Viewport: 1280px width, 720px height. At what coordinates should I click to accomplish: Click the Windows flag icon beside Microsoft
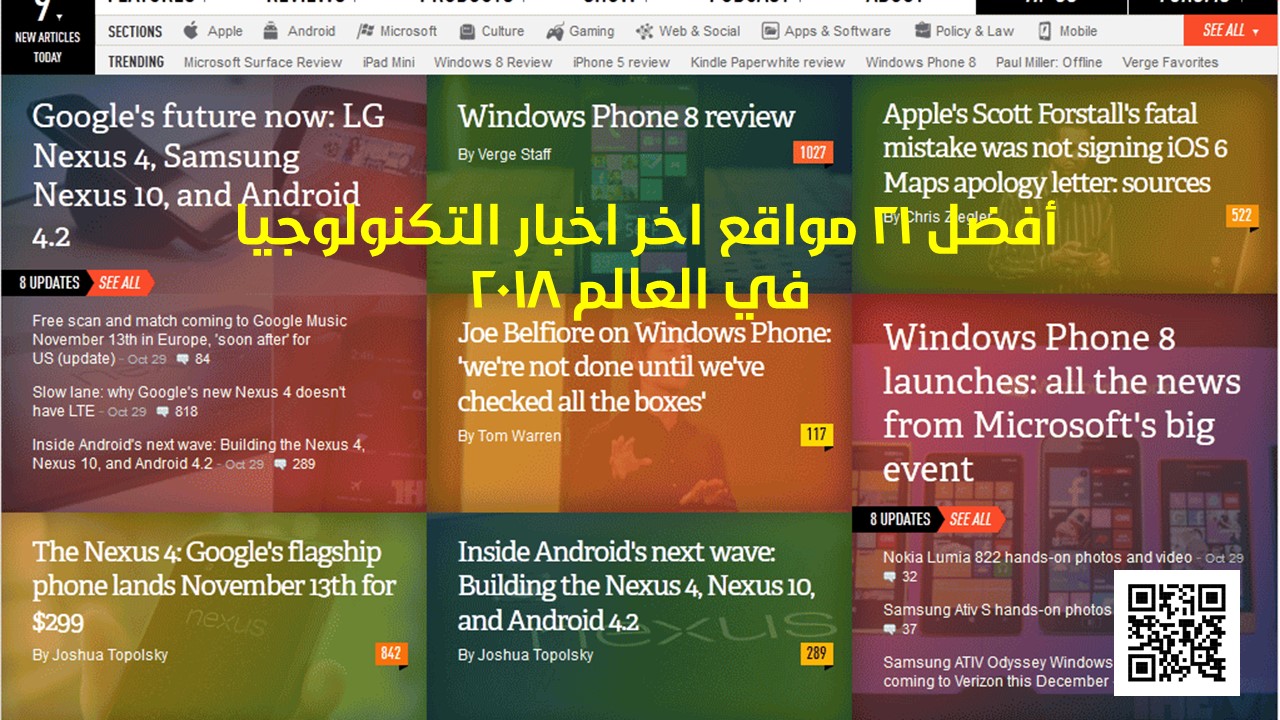[x=366, y=31]
